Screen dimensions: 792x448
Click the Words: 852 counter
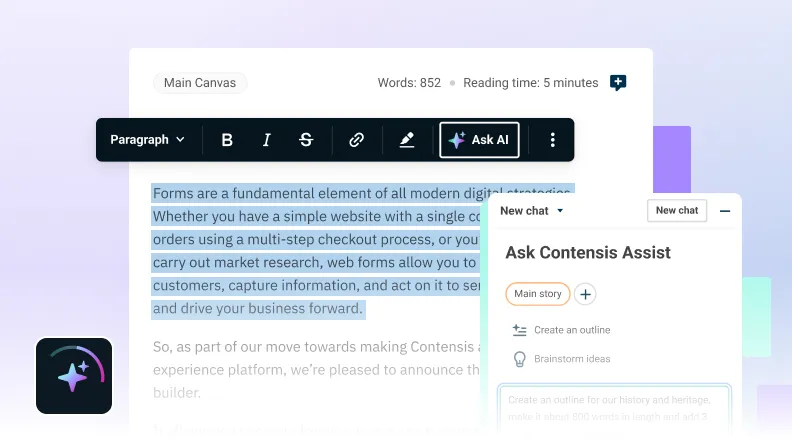pos(409,83)
